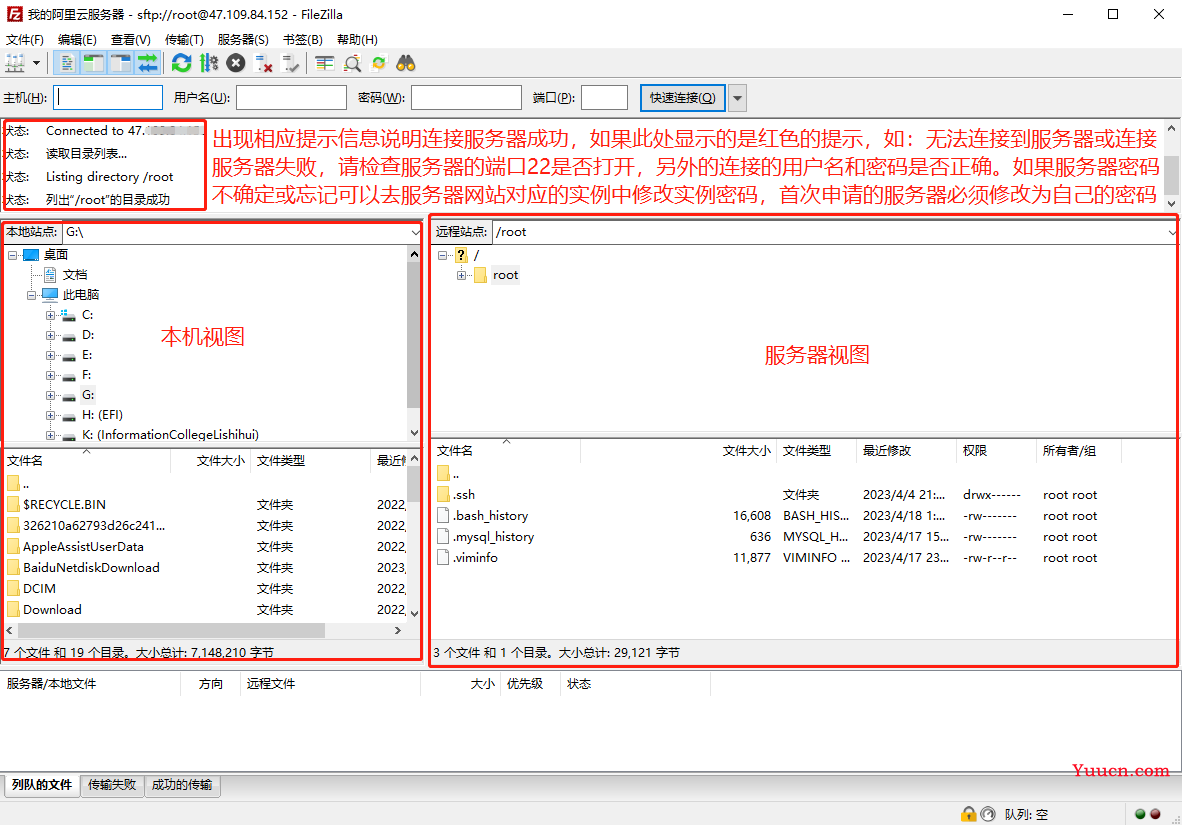Open the 远程站点 path dropdown
Image resolution: width=1182 pixels, height=825 pixels.
coord(1172,232)
